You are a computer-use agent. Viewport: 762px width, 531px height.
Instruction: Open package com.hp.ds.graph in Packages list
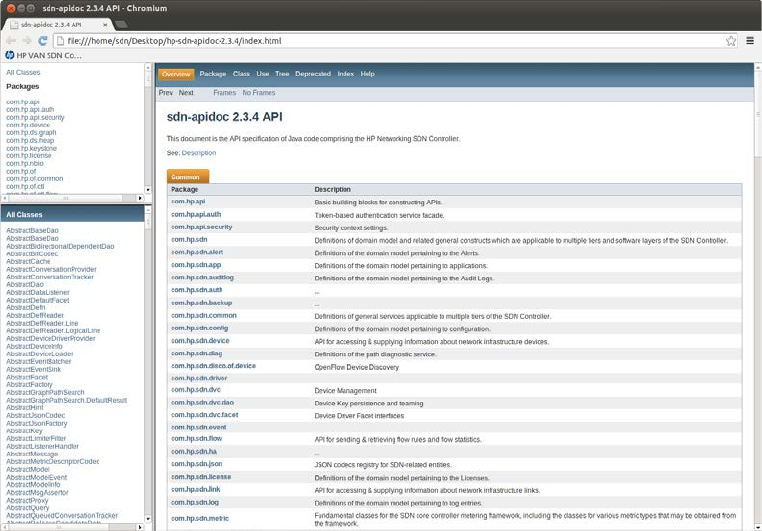(31, 132)
